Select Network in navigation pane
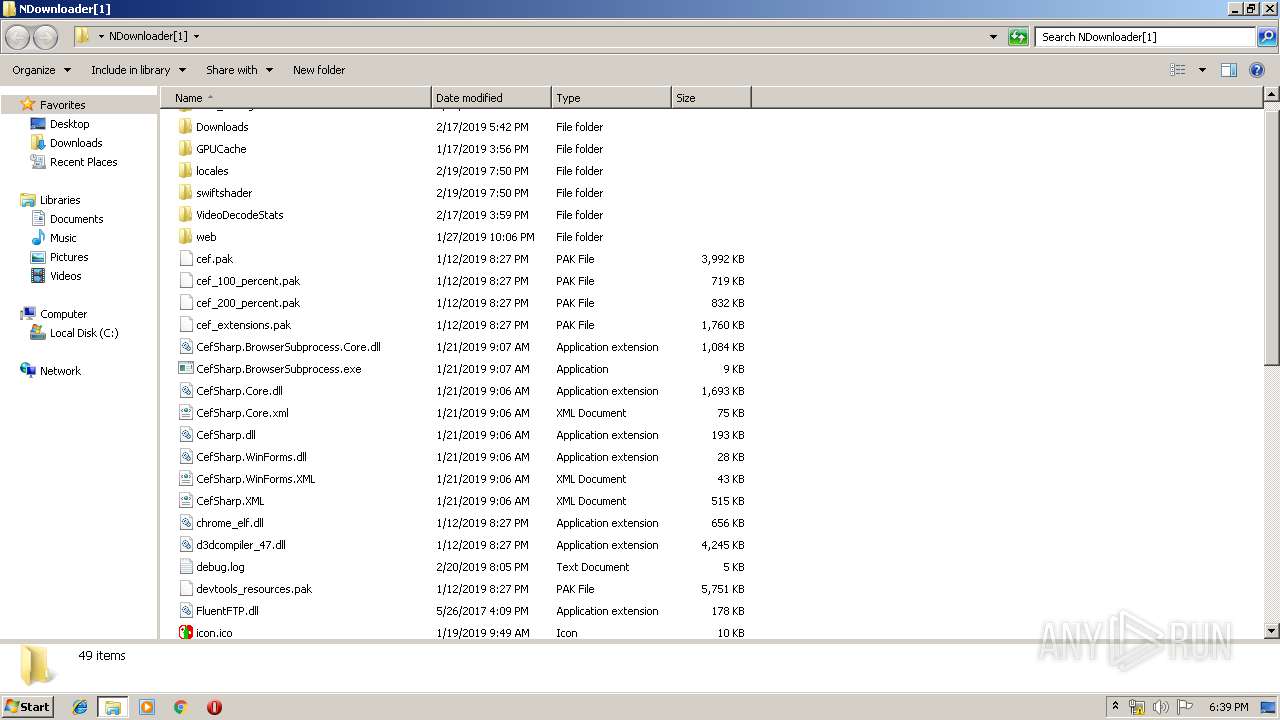Viewport: 1280px width, 720px height. [x=60, y=371]
